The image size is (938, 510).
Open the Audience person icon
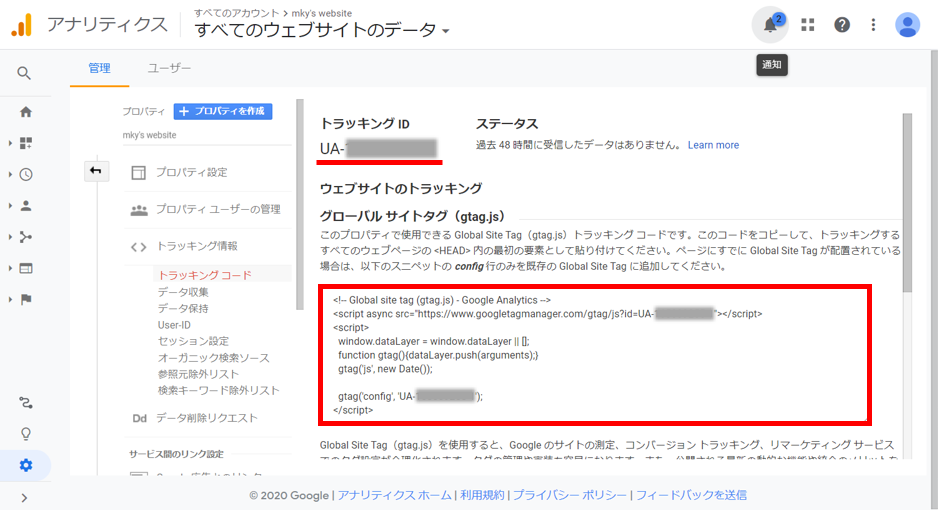pos(26,206)
